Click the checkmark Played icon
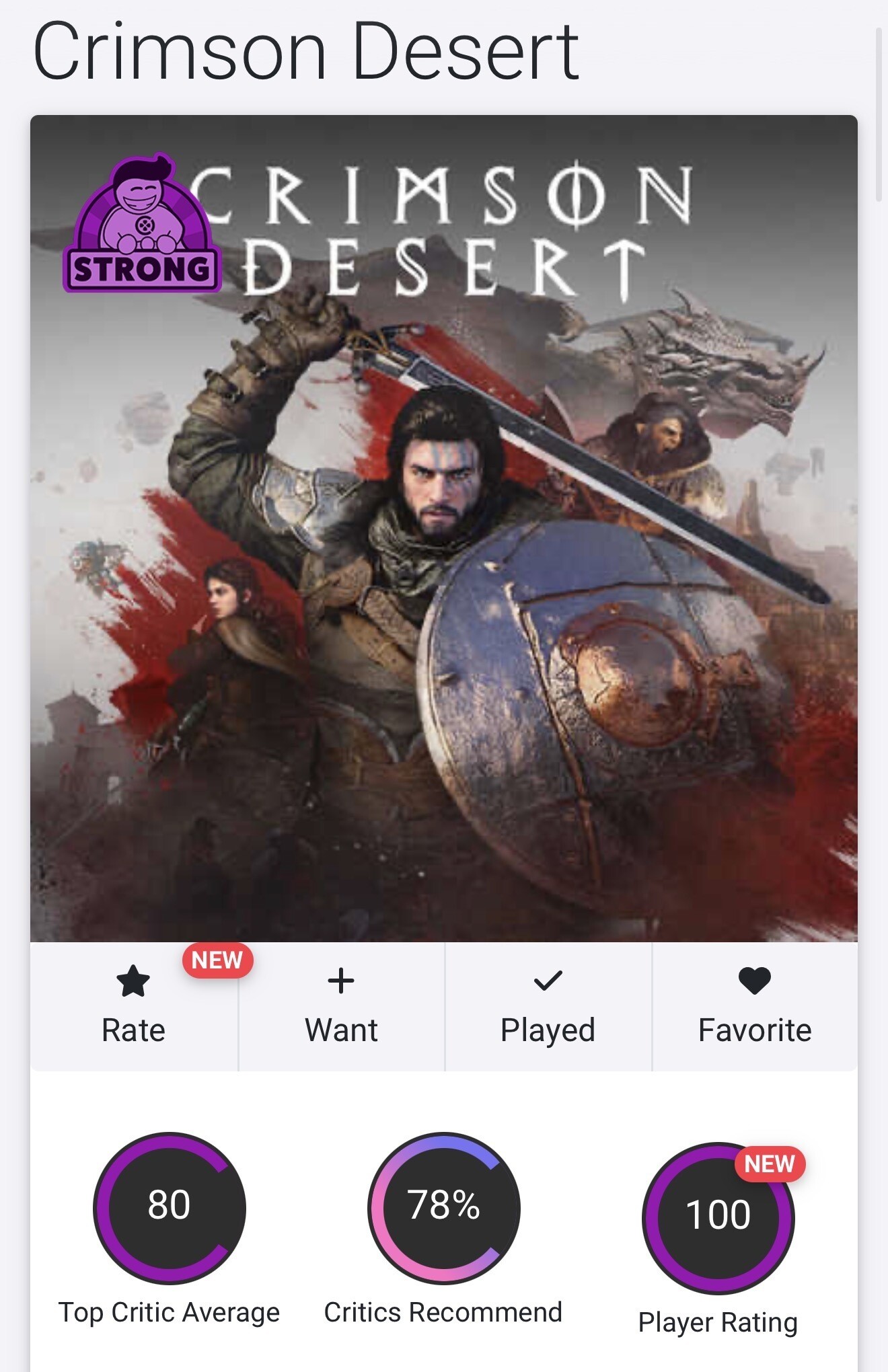The height and width of the screenshot is (1372, 888). (x=548, y=981)
